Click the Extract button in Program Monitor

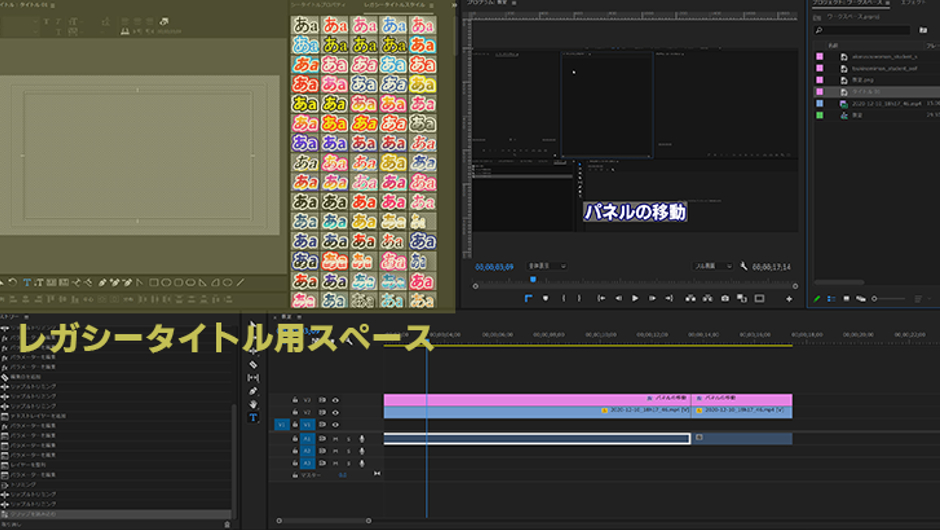click(707, 299)
